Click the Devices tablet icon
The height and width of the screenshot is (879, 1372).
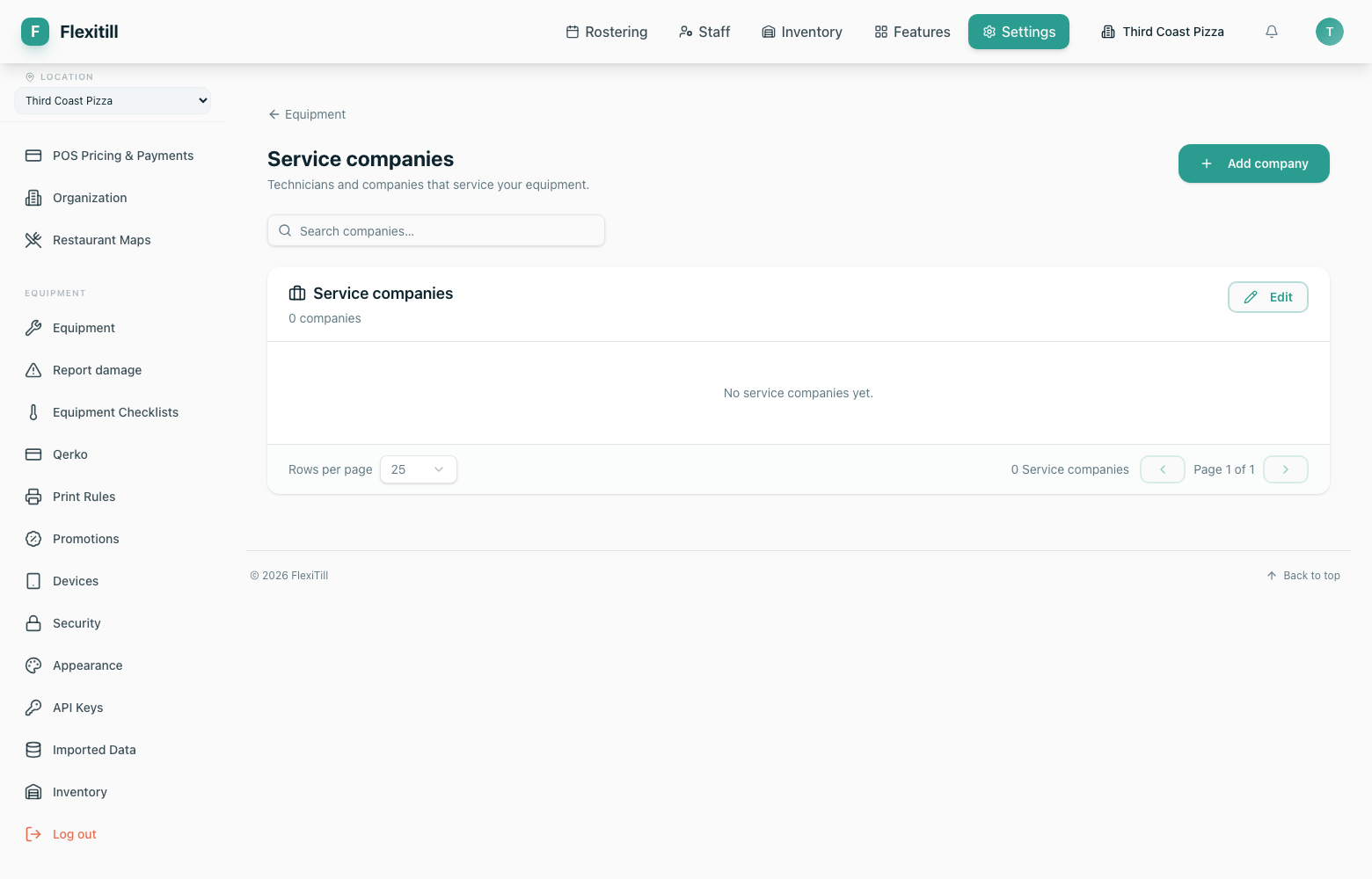pos(33,581)
